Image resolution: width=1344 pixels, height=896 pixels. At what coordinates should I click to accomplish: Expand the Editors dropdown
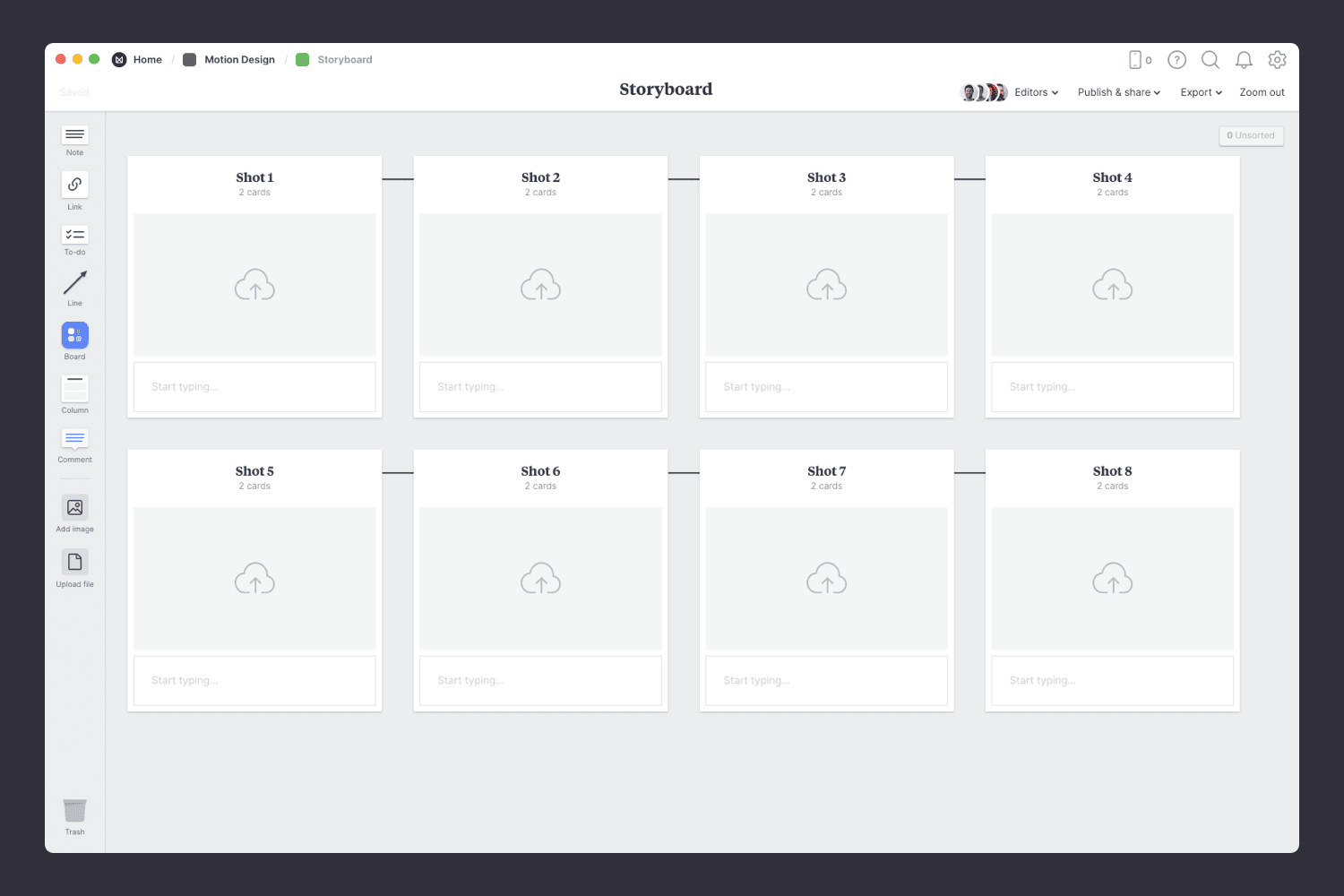(x=1035, y=91)
